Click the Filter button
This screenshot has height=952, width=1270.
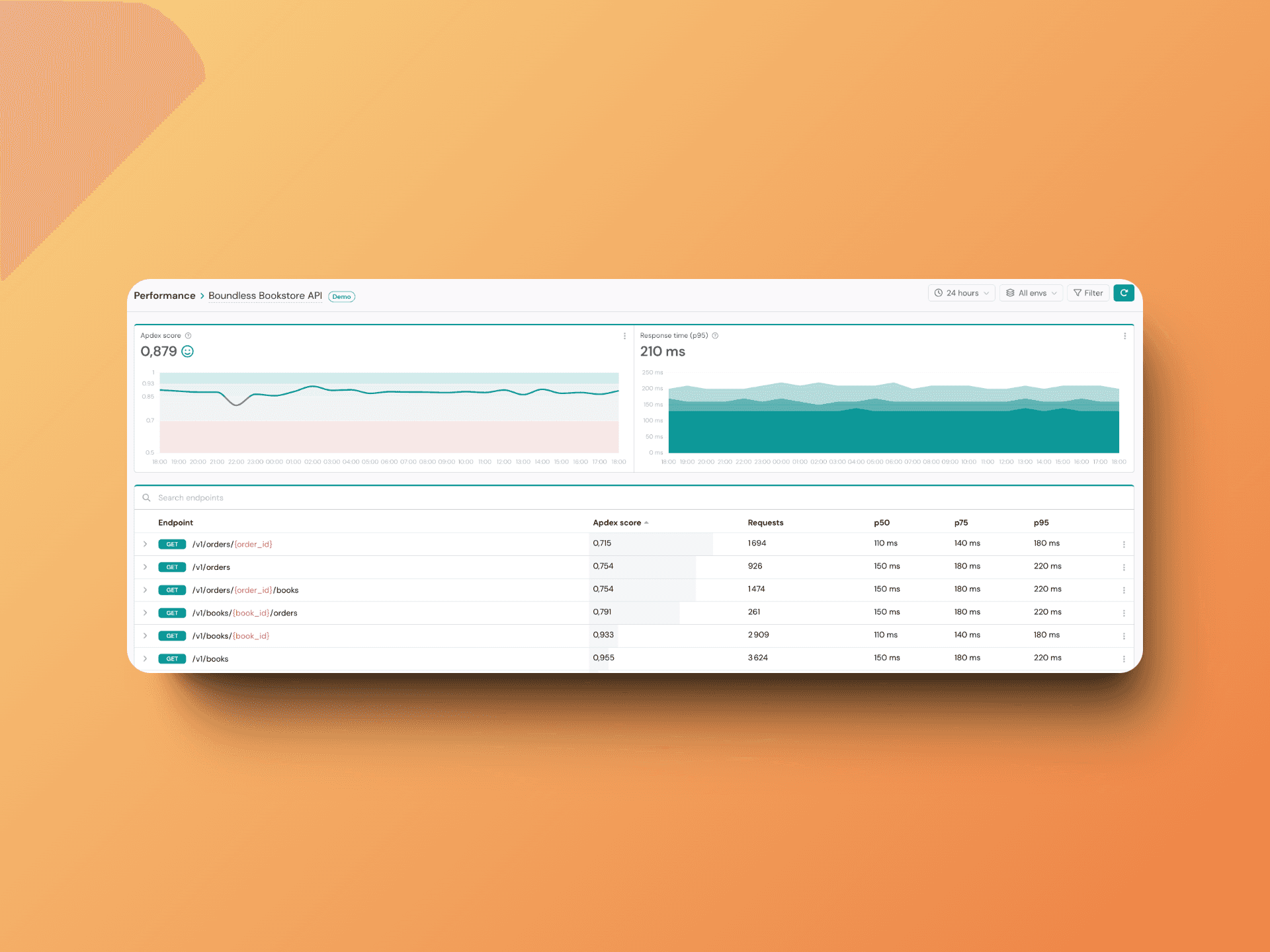point(1087,293)
